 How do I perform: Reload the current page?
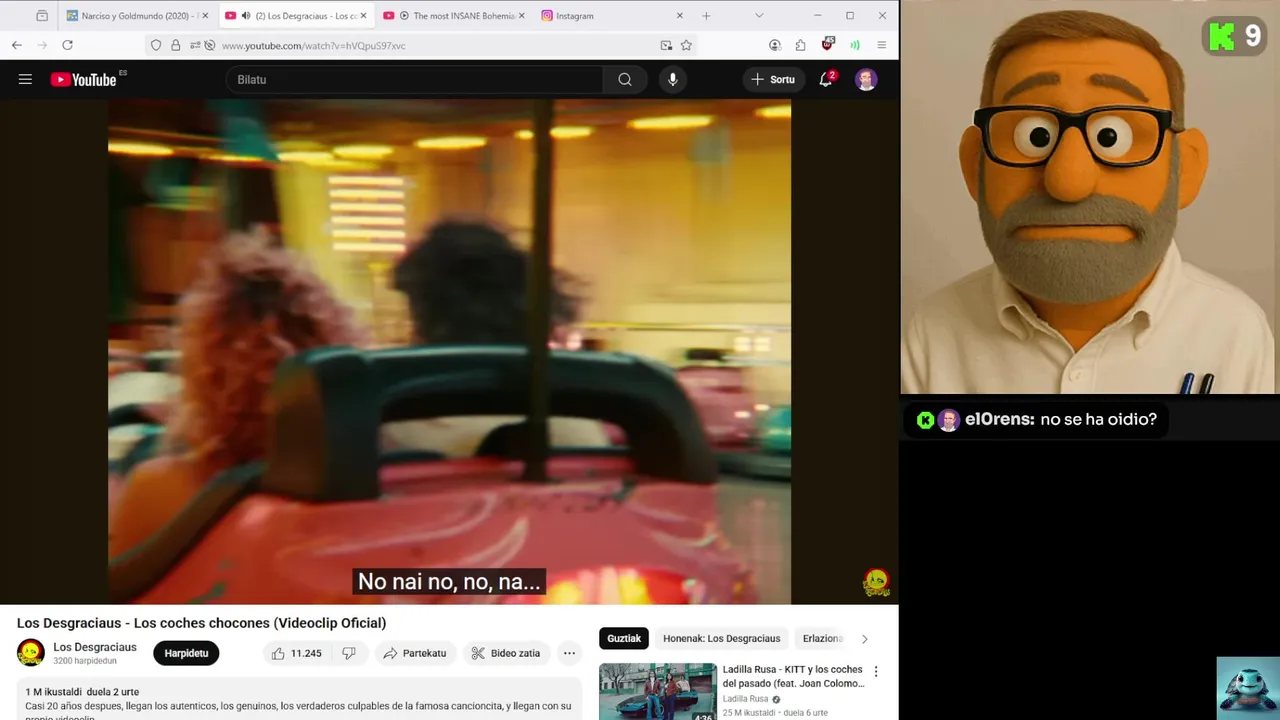click(67, 45)
